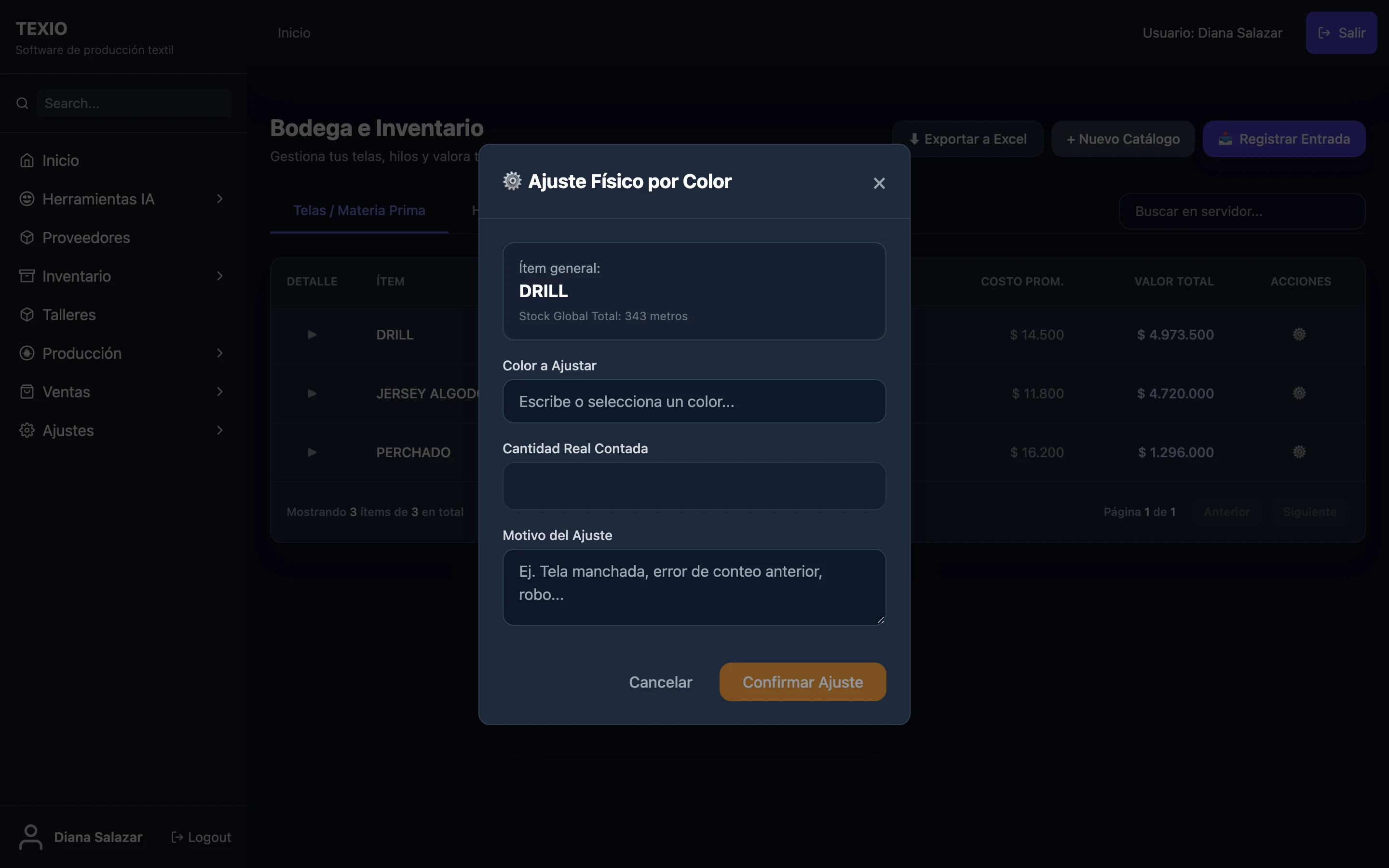Viewport: 1389px width, 868px height.
Task: Focus the Buscar en servidor search box
Action: pyautogui.click(x=1242, y=211)
